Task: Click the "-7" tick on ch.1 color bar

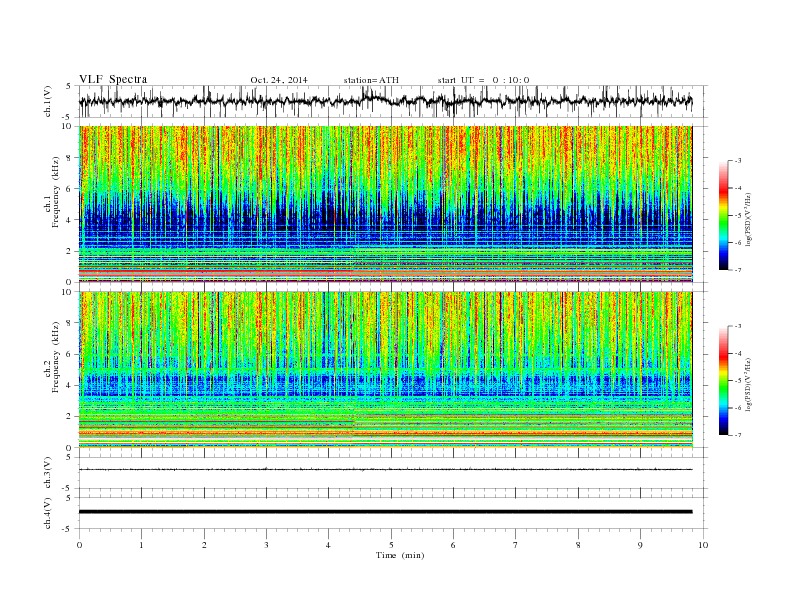Action: tap(737, 270)
